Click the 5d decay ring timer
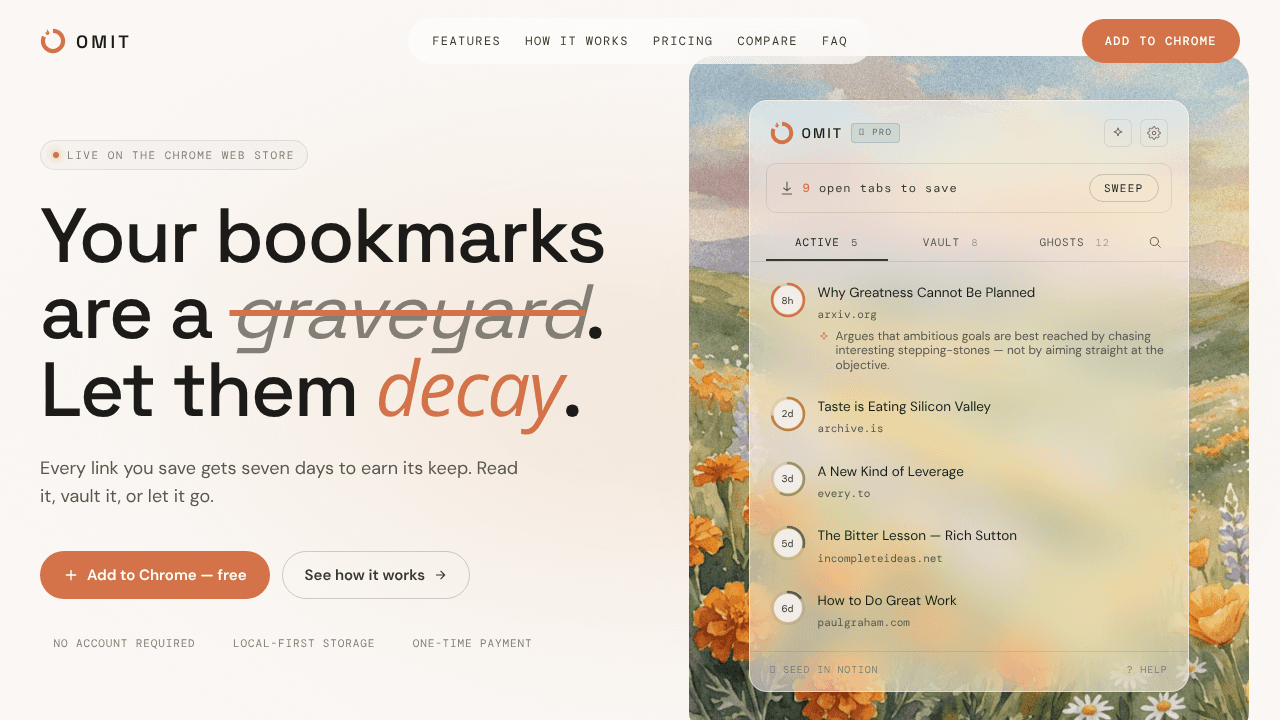The width and height of the screenshot is (1280, 720). pyautogui.click(x=788, y=543)
